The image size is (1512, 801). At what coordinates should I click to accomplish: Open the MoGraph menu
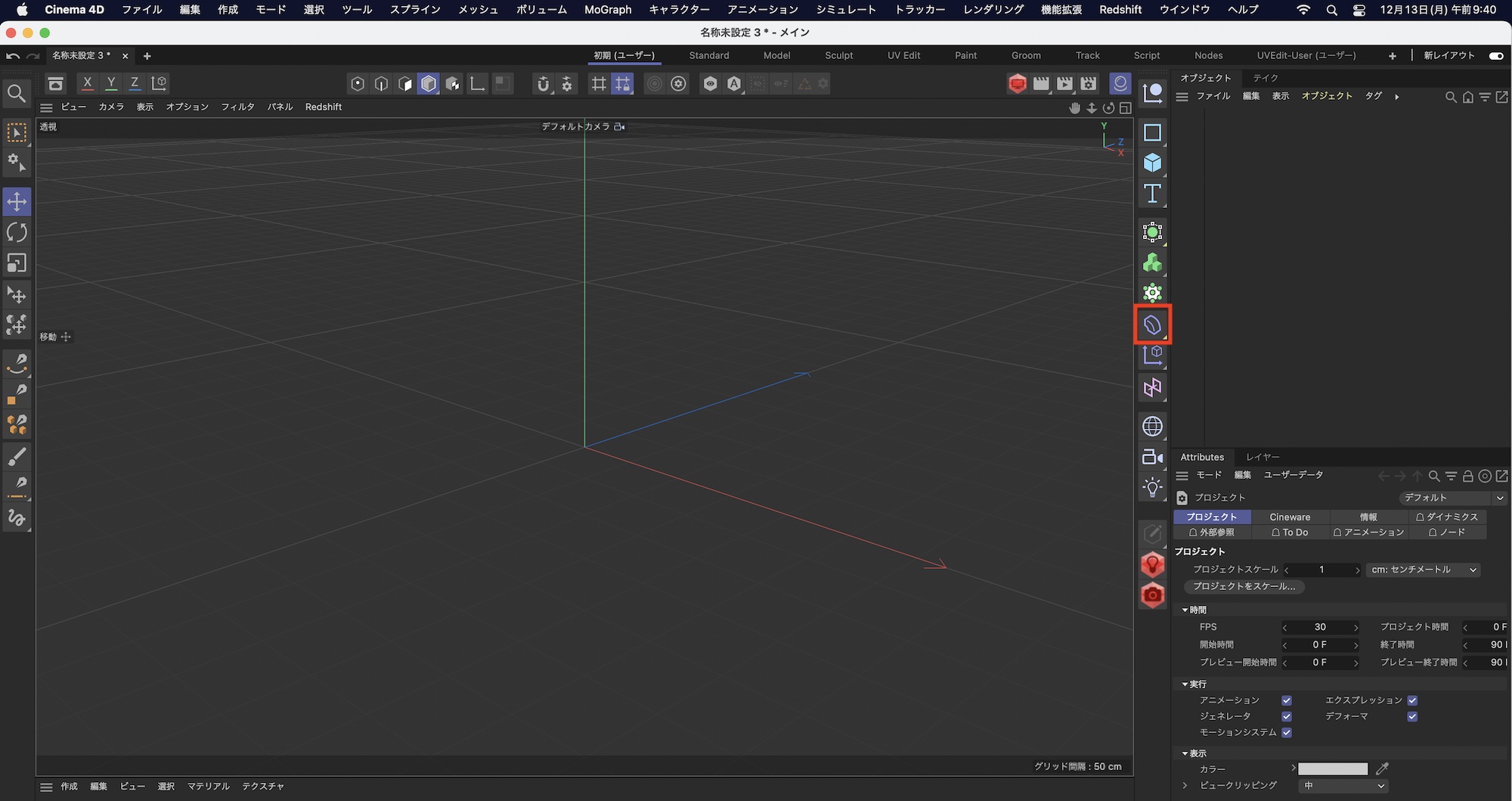607,10
